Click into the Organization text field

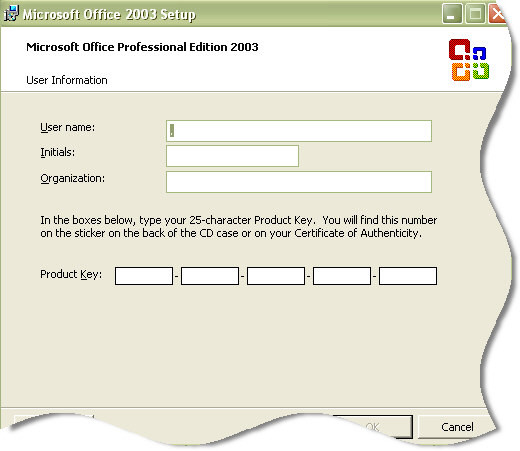click(299, 182)
